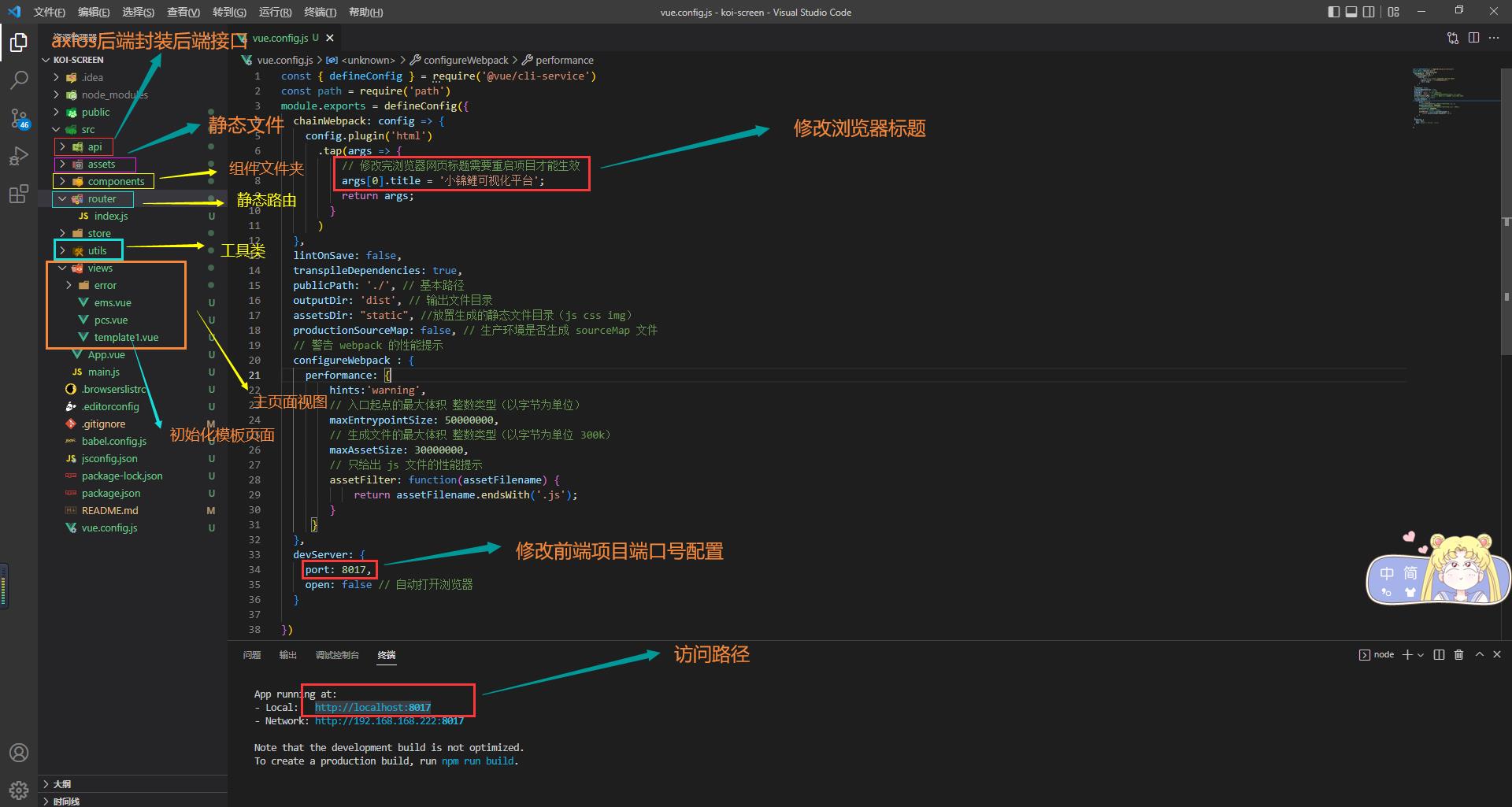Expand the components folder
This screenshot has height=807, width=1512.
[133, 181]
